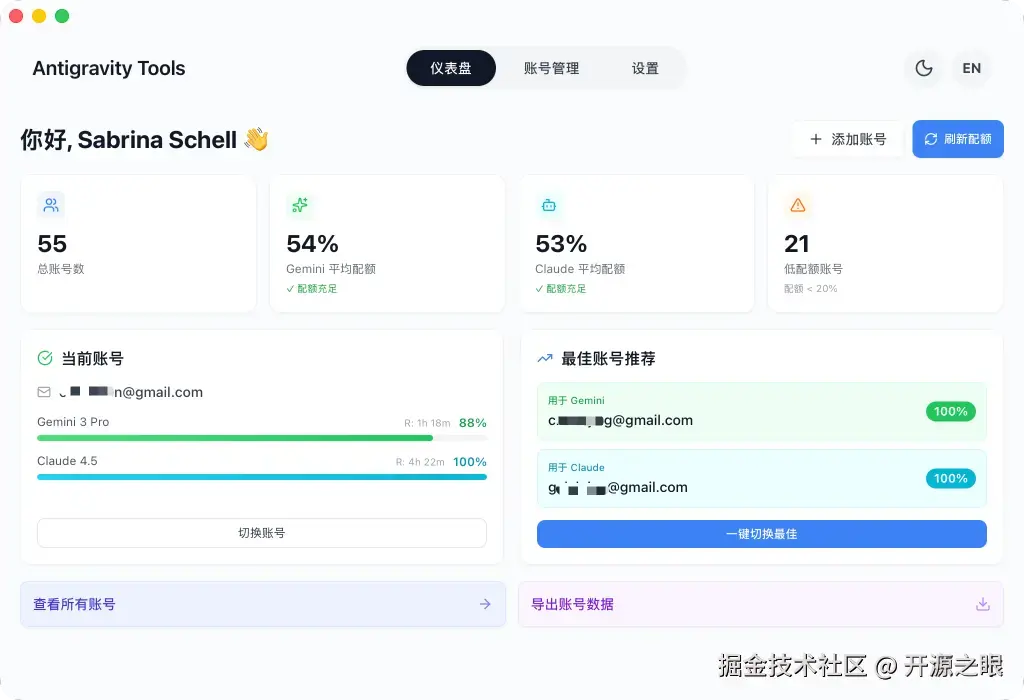The image size is (1024, 700).
Task: Switch to the 账号管理 tab
Action: pos(553,68)
